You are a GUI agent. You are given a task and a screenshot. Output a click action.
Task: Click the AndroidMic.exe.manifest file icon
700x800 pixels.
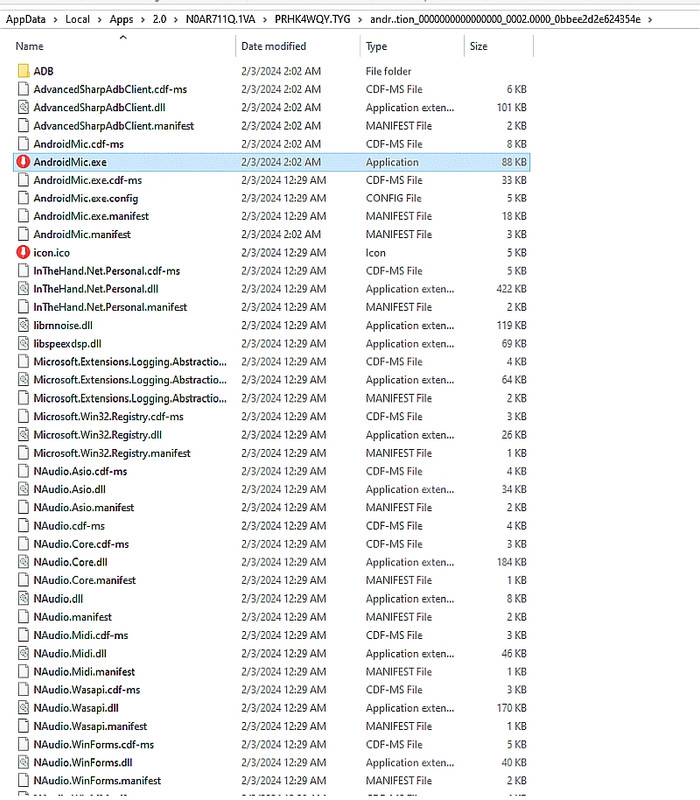click(x=23, y=216)
